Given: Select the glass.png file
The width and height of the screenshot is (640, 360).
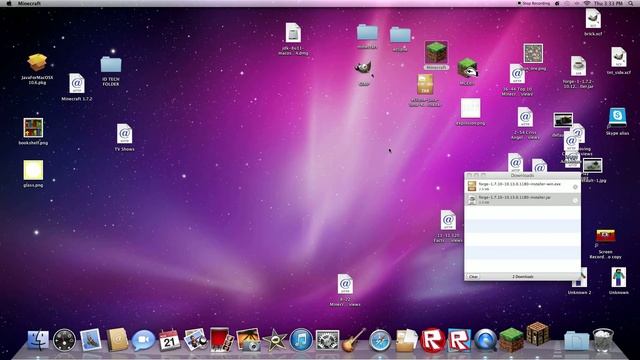Looking at the screenshot, I should click(33, 170).
